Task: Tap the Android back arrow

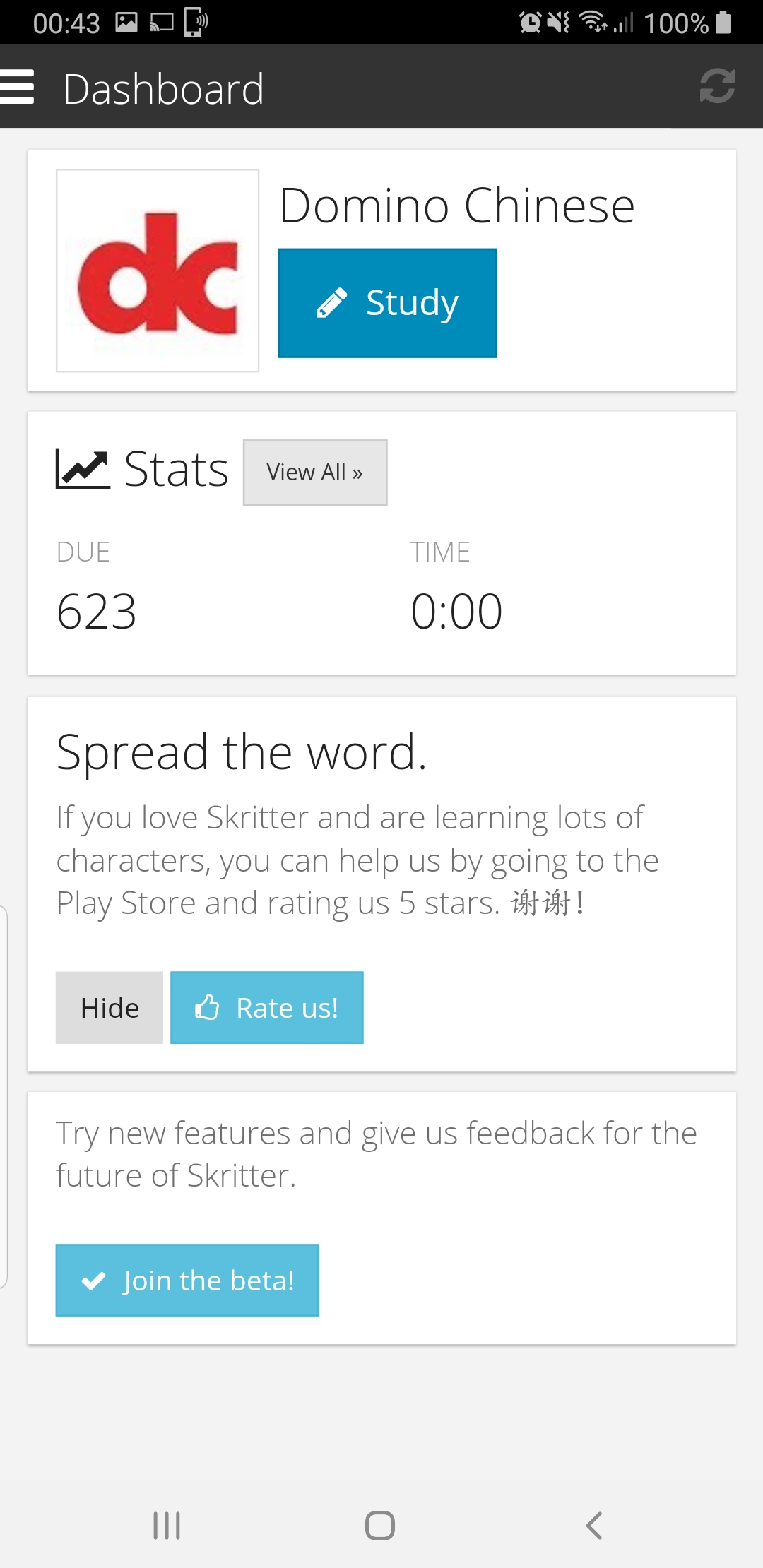Action: [x=594, y=1526]
